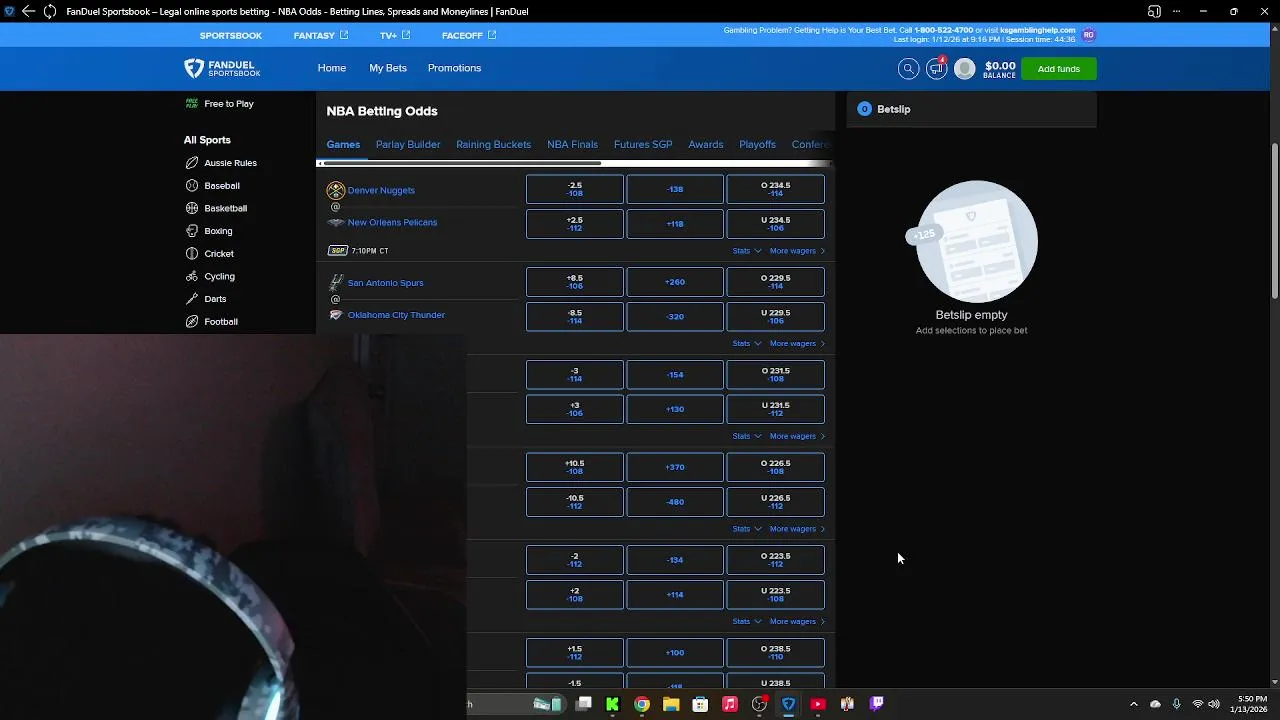This screenshot has height=720, width=1280.
Task: Select Over 234.5 total bet
Action: pyautogui.click(x=776, y=189)
